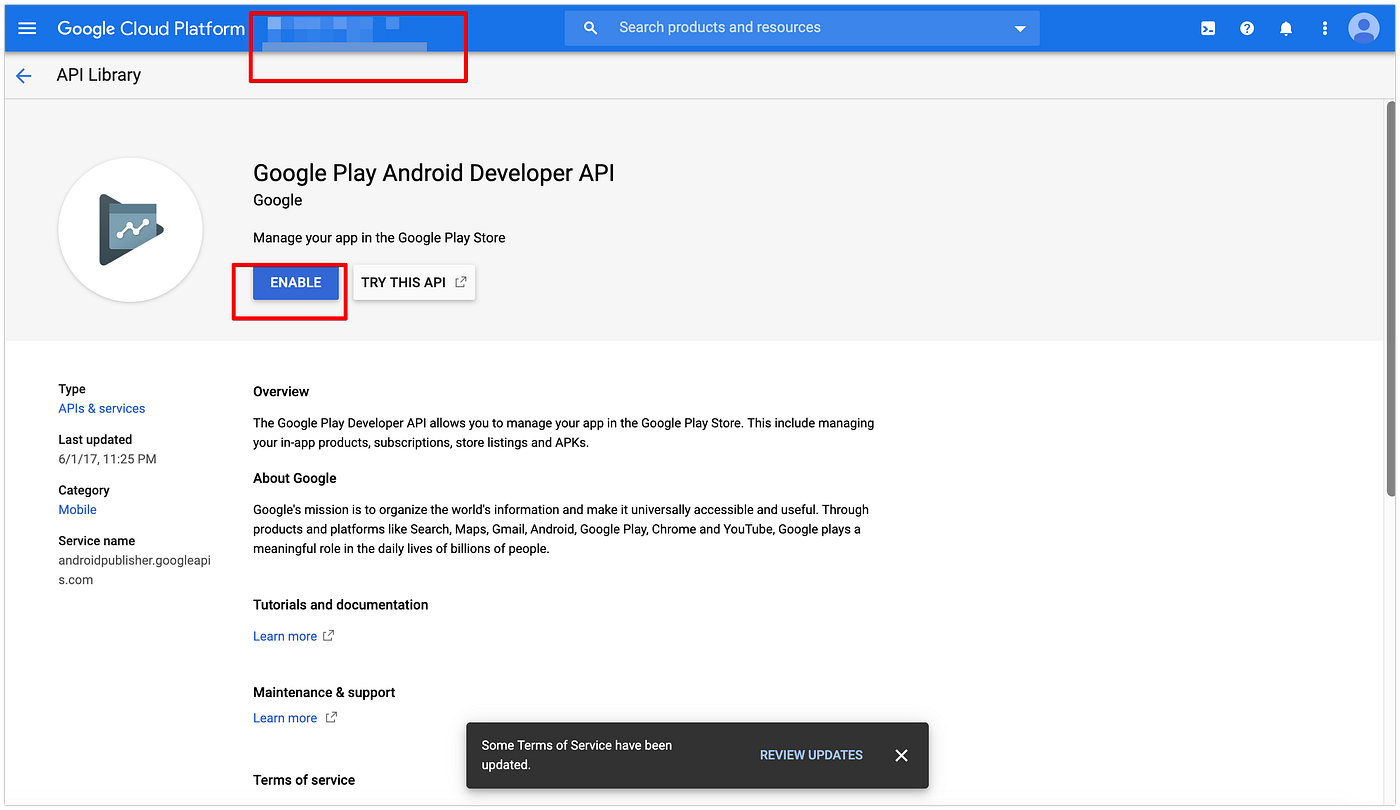Open the APIs & services link
Screen dimensions: 1400x810
point(101,408)
